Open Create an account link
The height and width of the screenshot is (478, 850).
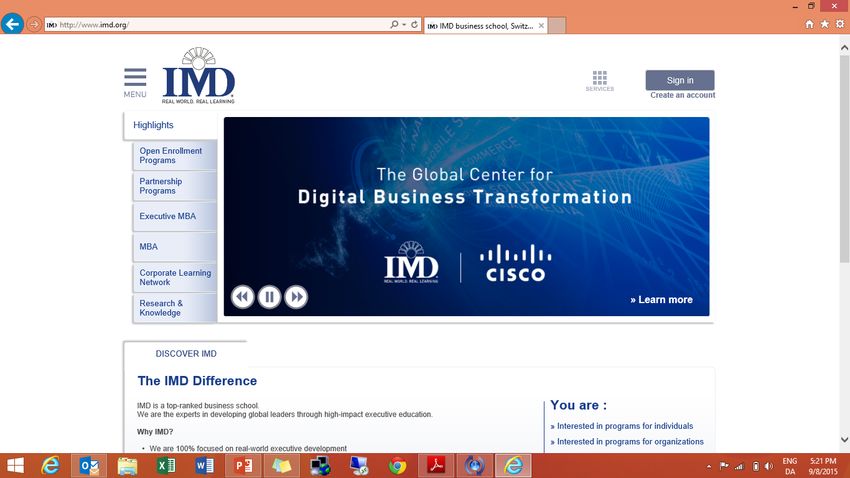click(x=682, y=95)
